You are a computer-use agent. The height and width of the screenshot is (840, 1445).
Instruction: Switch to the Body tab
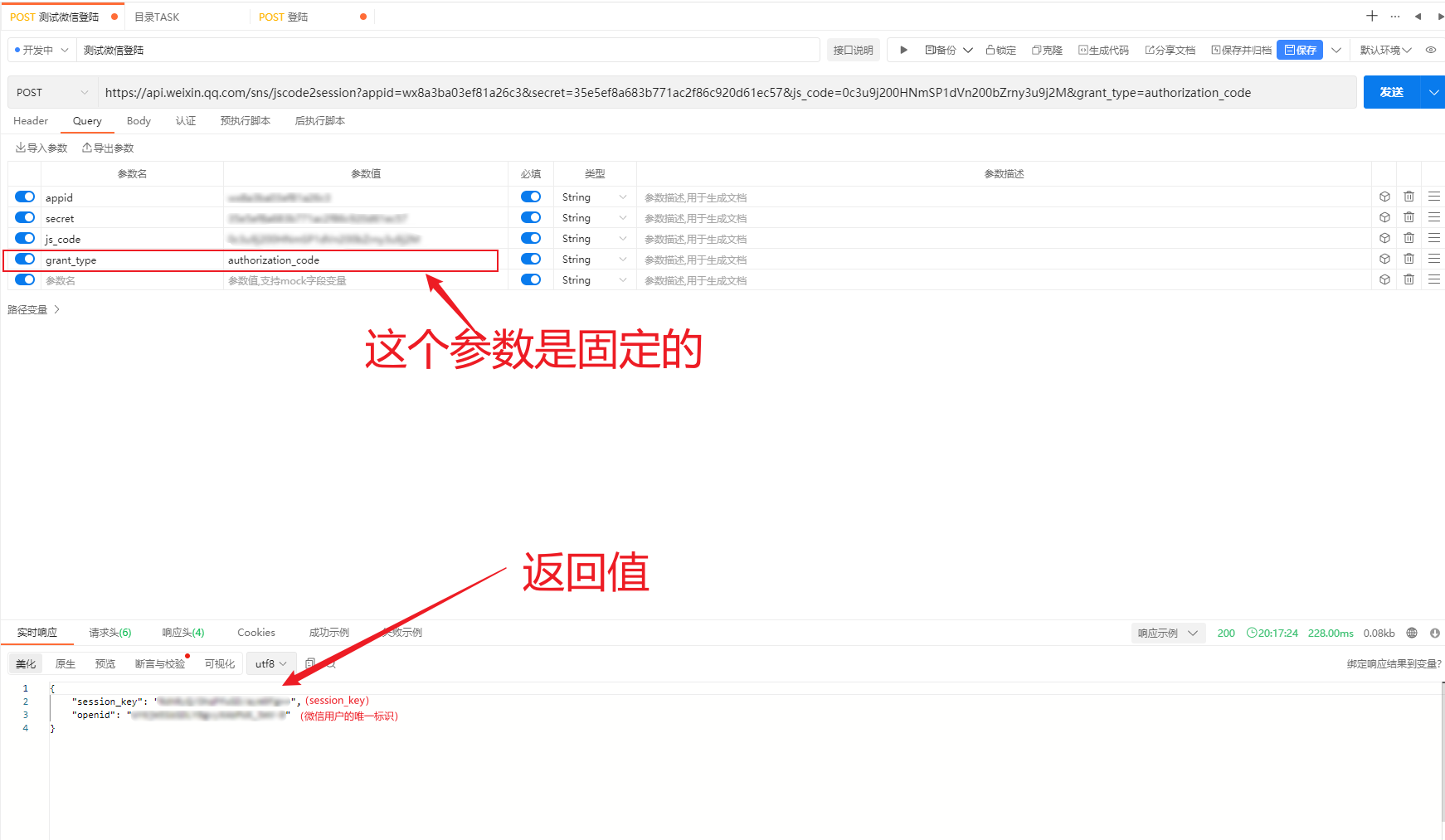click(x=139, y=120)
